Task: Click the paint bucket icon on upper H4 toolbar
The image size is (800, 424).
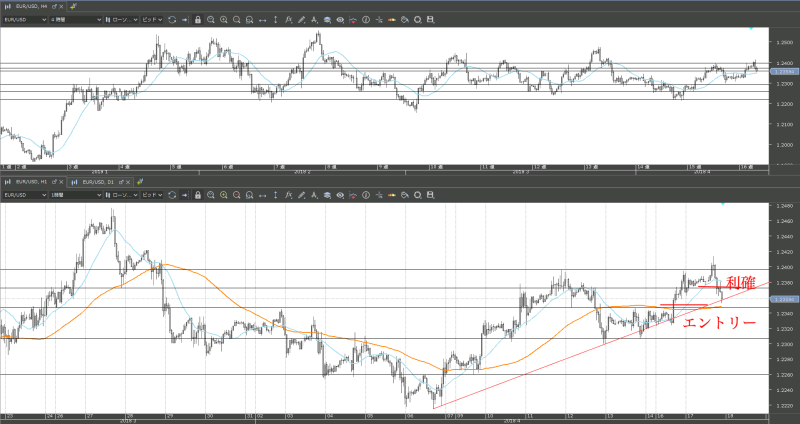Action: 405,20
